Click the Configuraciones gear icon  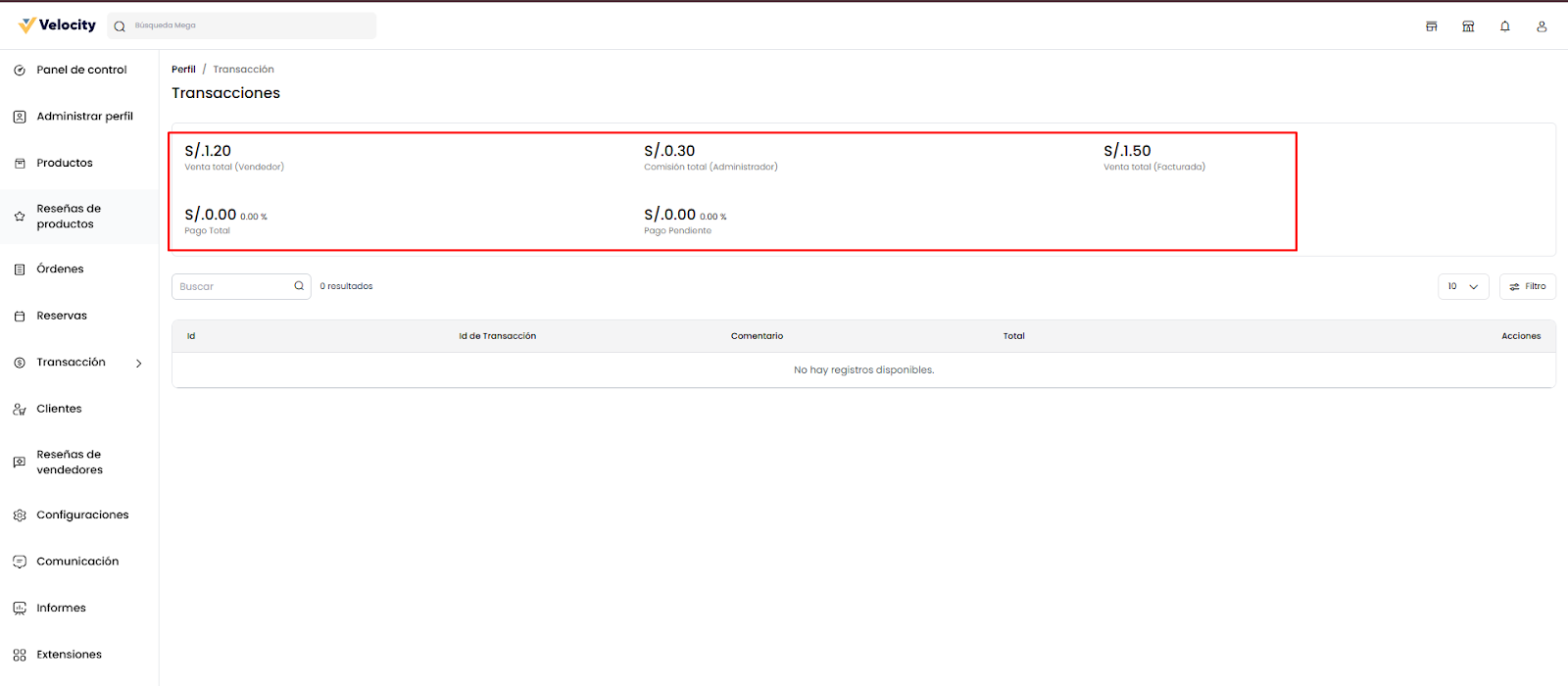tap(20, 515)
